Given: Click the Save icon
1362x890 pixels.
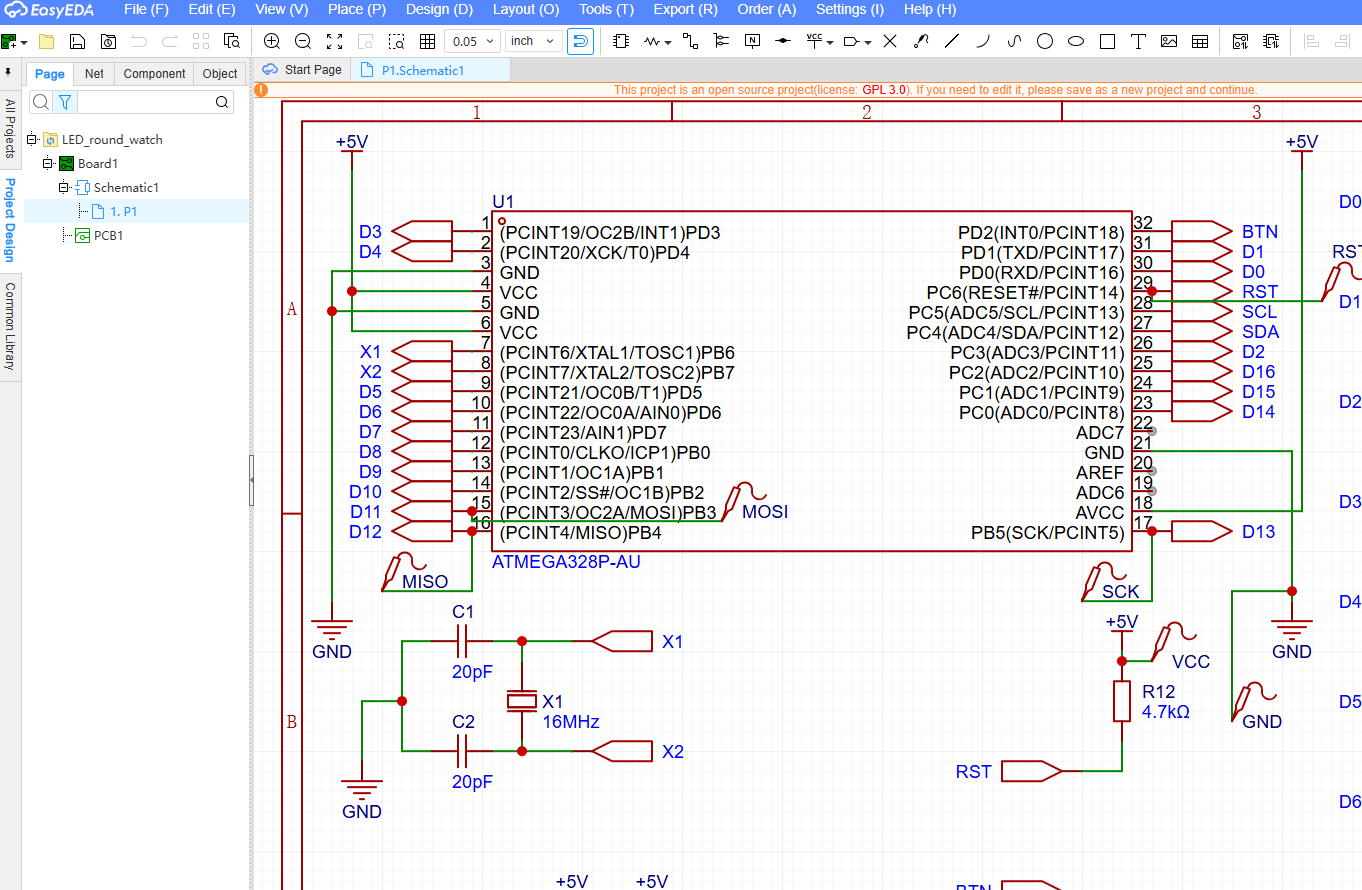Looking at the screenshot, I should tap(77, 41).
